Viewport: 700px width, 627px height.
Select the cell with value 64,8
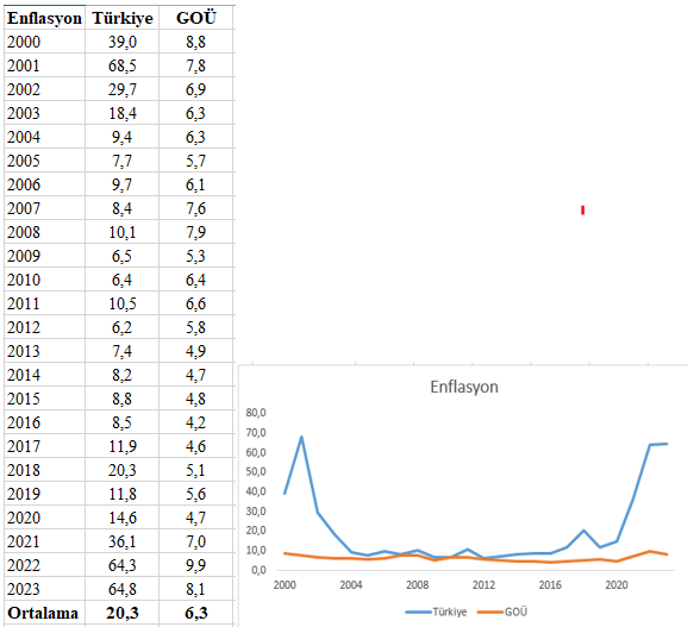click(123, 588)
